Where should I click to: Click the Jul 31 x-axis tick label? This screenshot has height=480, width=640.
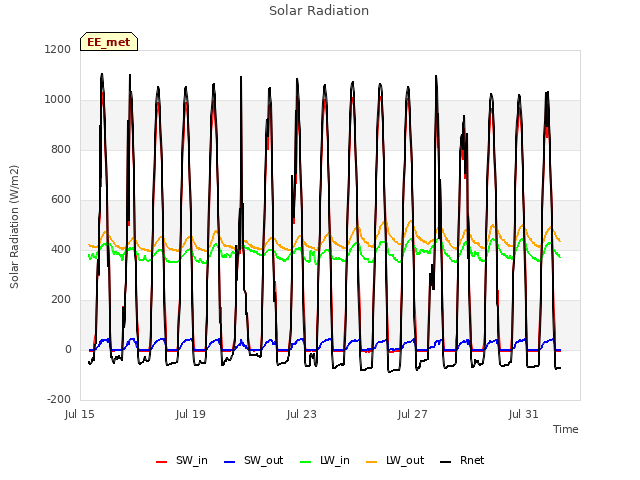point(524,414)
